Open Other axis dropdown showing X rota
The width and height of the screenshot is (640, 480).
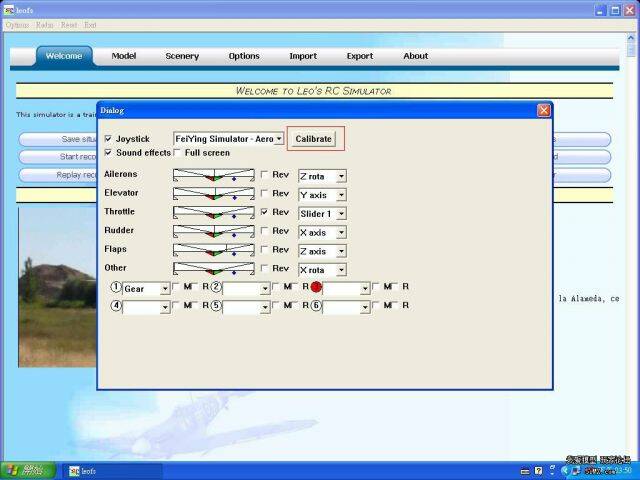point(322,270)
